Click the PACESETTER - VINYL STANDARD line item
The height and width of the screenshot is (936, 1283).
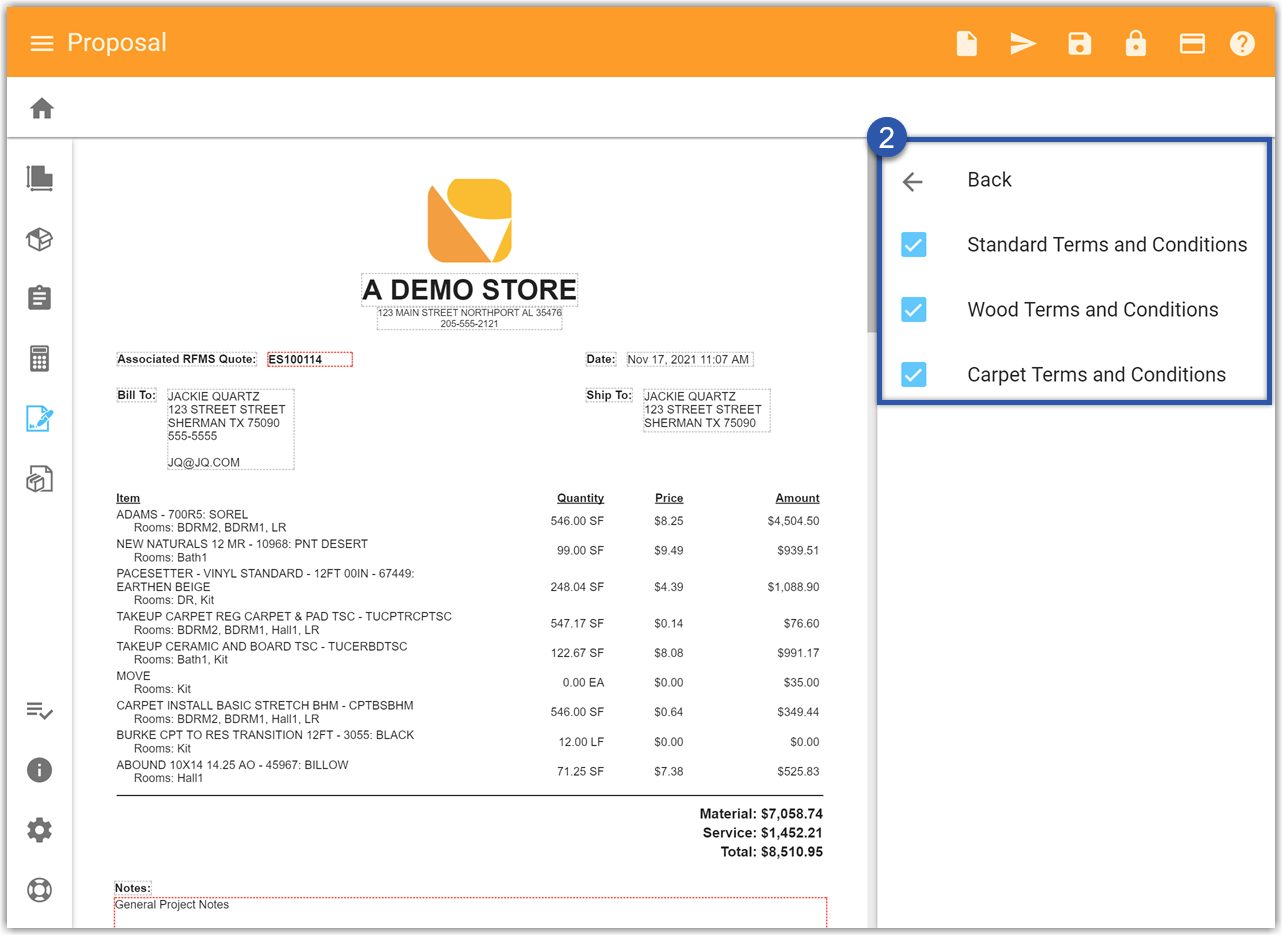point(265,580)
